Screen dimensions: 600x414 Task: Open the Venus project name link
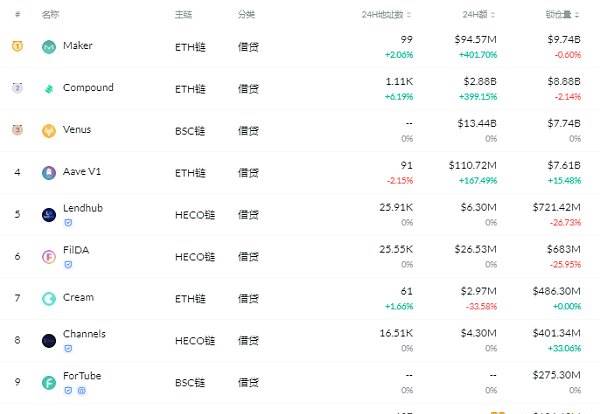tap(77, 130)
